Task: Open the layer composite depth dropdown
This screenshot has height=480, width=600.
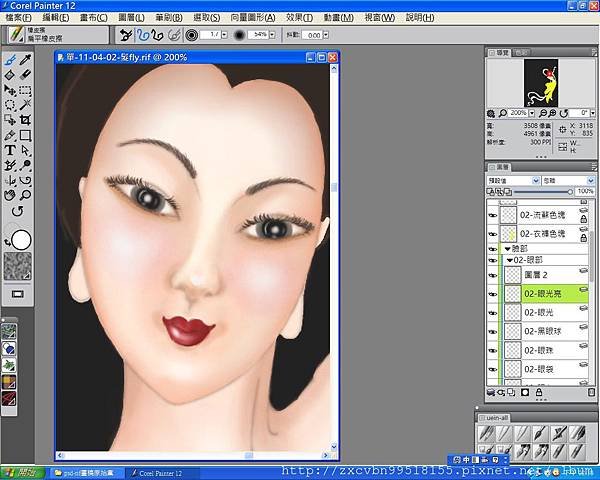Action: pyautogui.click(x=569, y=180)
